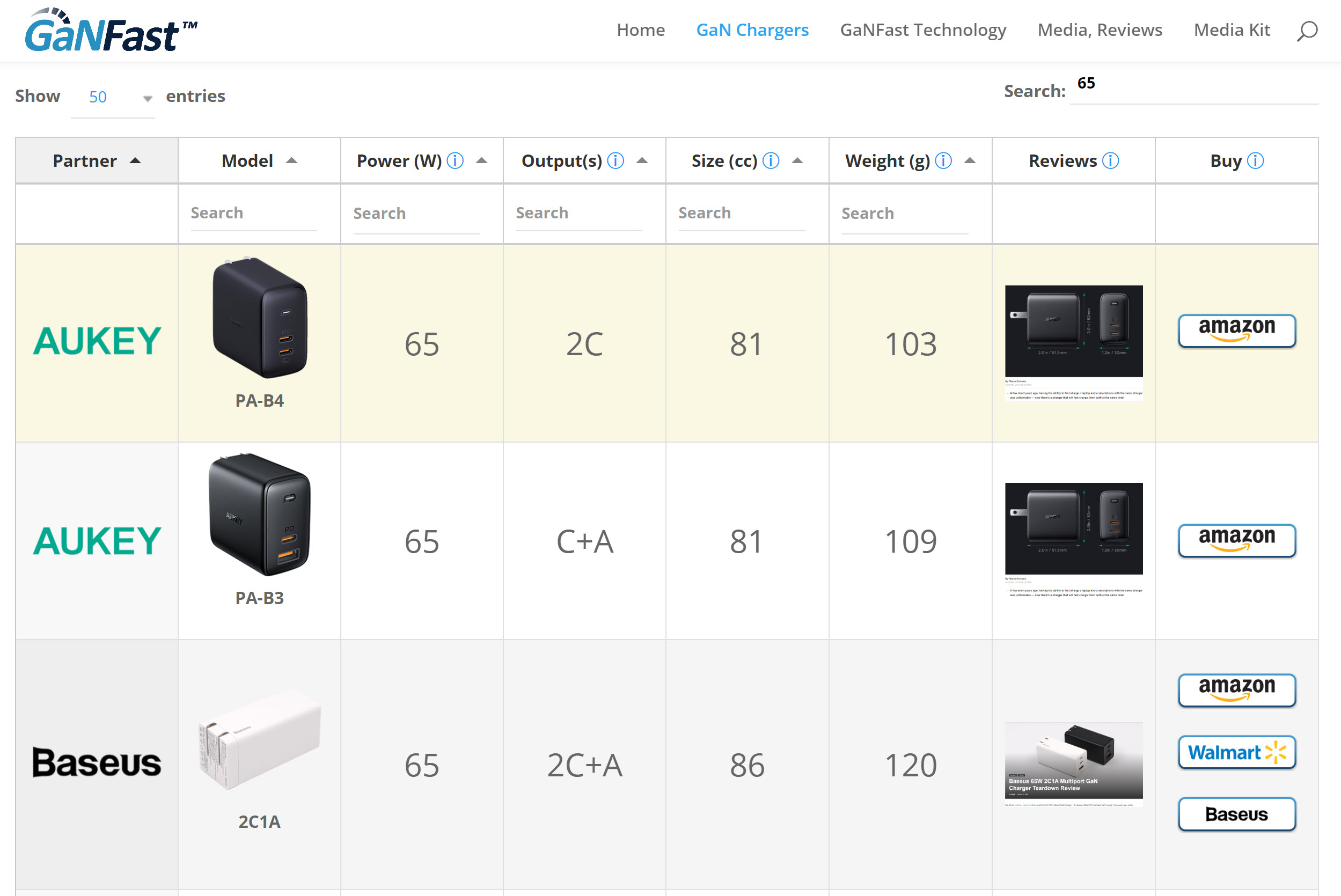Open review thumbnail for AUKEY PA-B3
1341x896 pixels.
pyautogui.click(x=1074, y=541)
